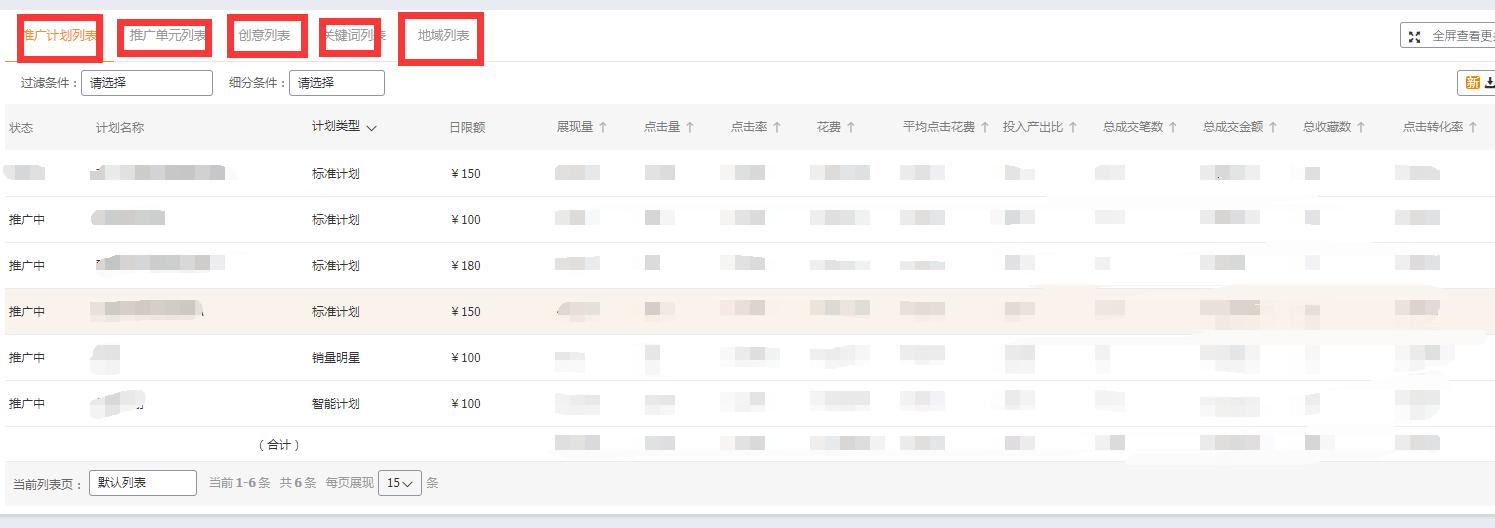Click the （合计） totals row label
Viewport: 1495px width, 528px height.
tap(279, 445)
